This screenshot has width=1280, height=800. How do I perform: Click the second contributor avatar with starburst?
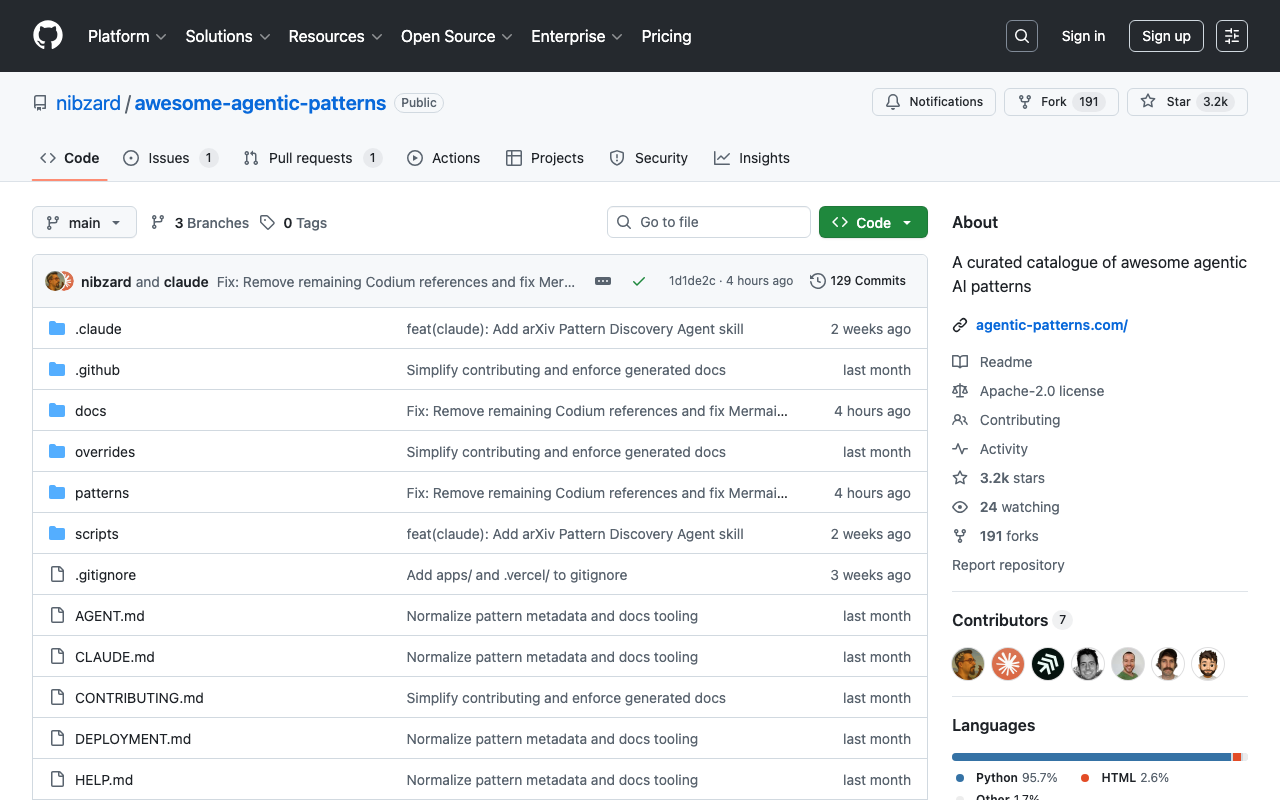1008,663
